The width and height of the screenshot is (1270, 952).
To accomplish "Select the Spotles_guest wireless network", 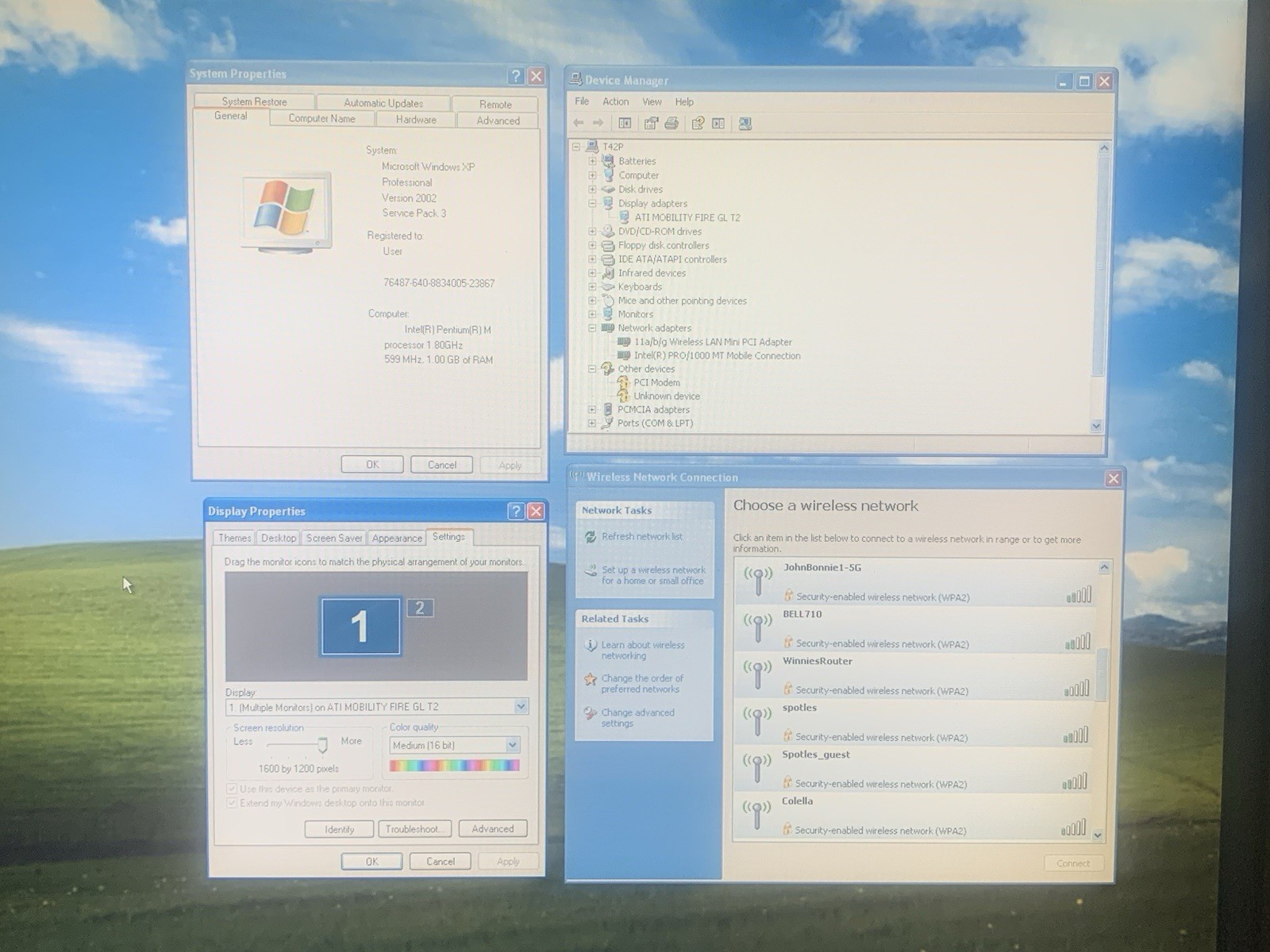I will point(913,770).
